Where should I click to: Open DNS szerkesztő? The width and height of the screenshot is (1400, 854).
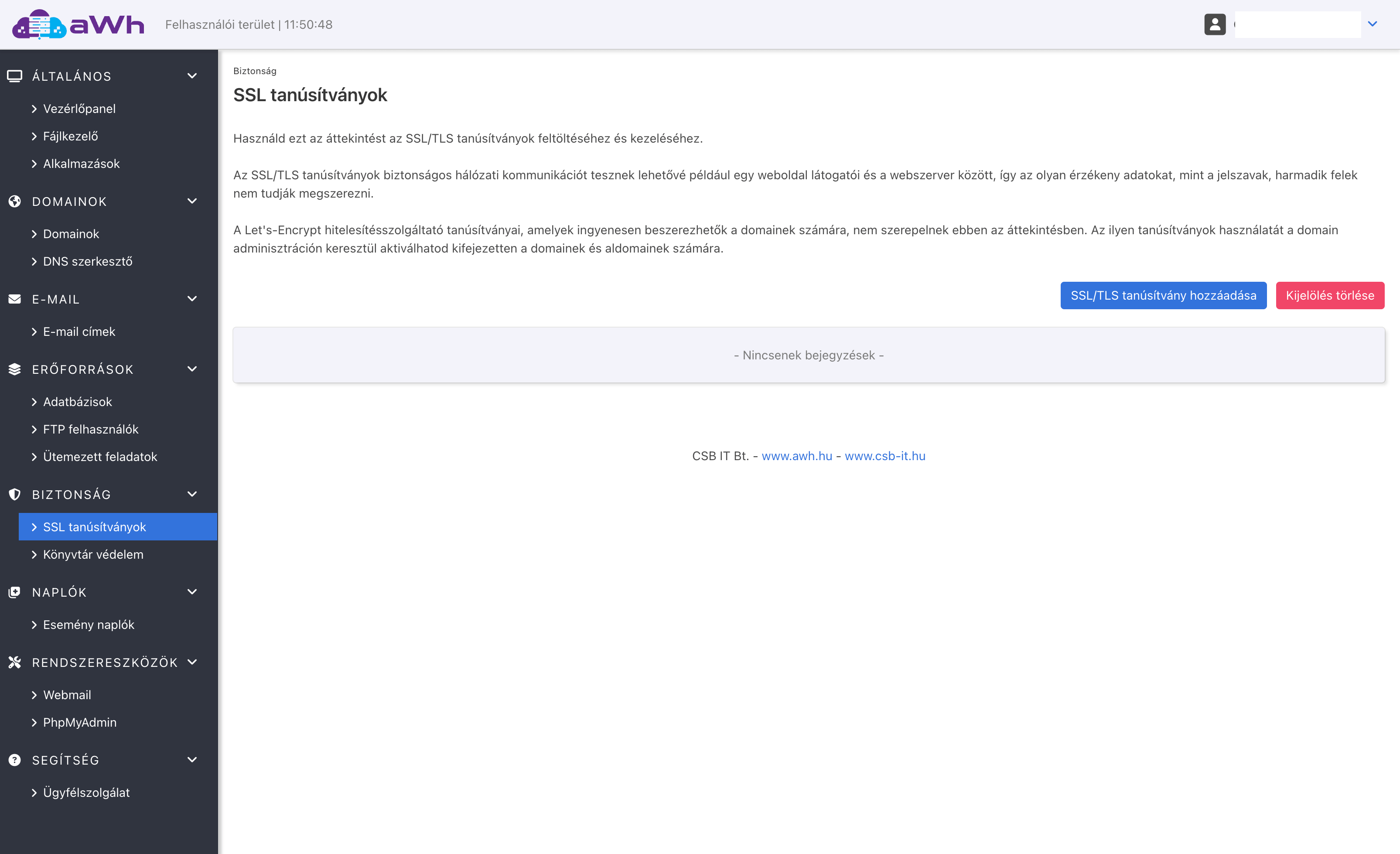118,261
